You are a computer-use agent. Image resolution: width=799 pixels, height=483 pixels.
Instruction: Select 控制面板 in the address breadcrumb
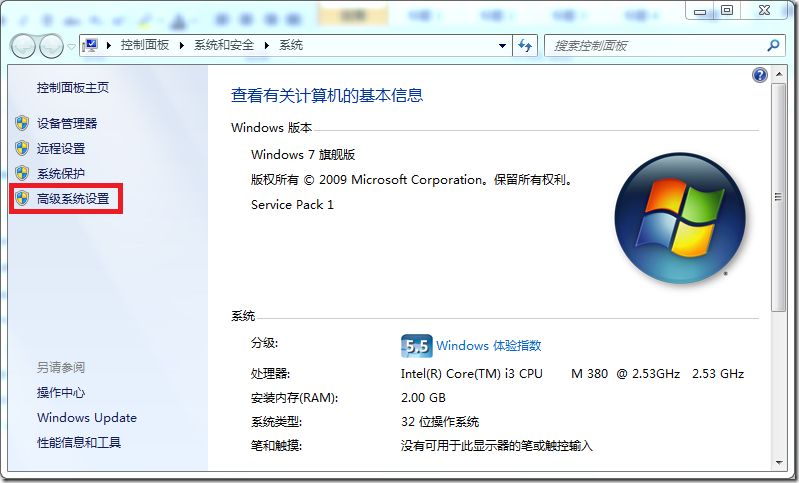(145, 45)
